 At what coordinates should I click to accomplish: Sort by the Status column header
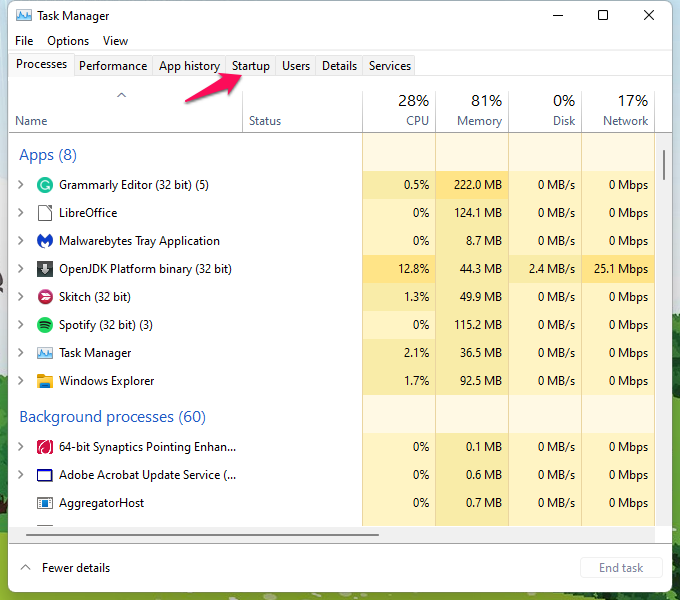[x=302, y=111]
